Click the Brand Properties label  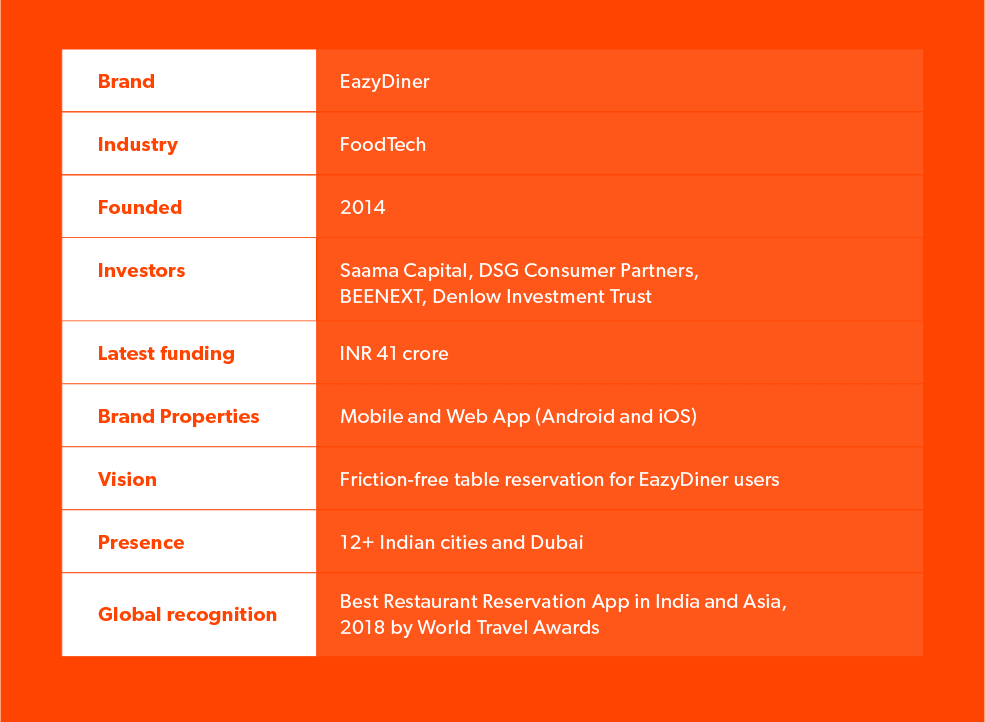pos(178,416)
